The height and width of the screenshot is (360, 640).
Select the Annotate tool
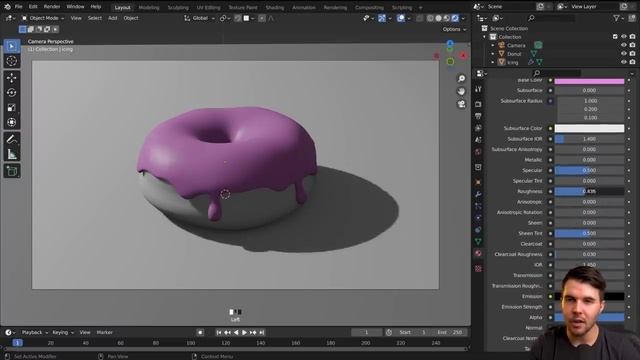[12, 139]
